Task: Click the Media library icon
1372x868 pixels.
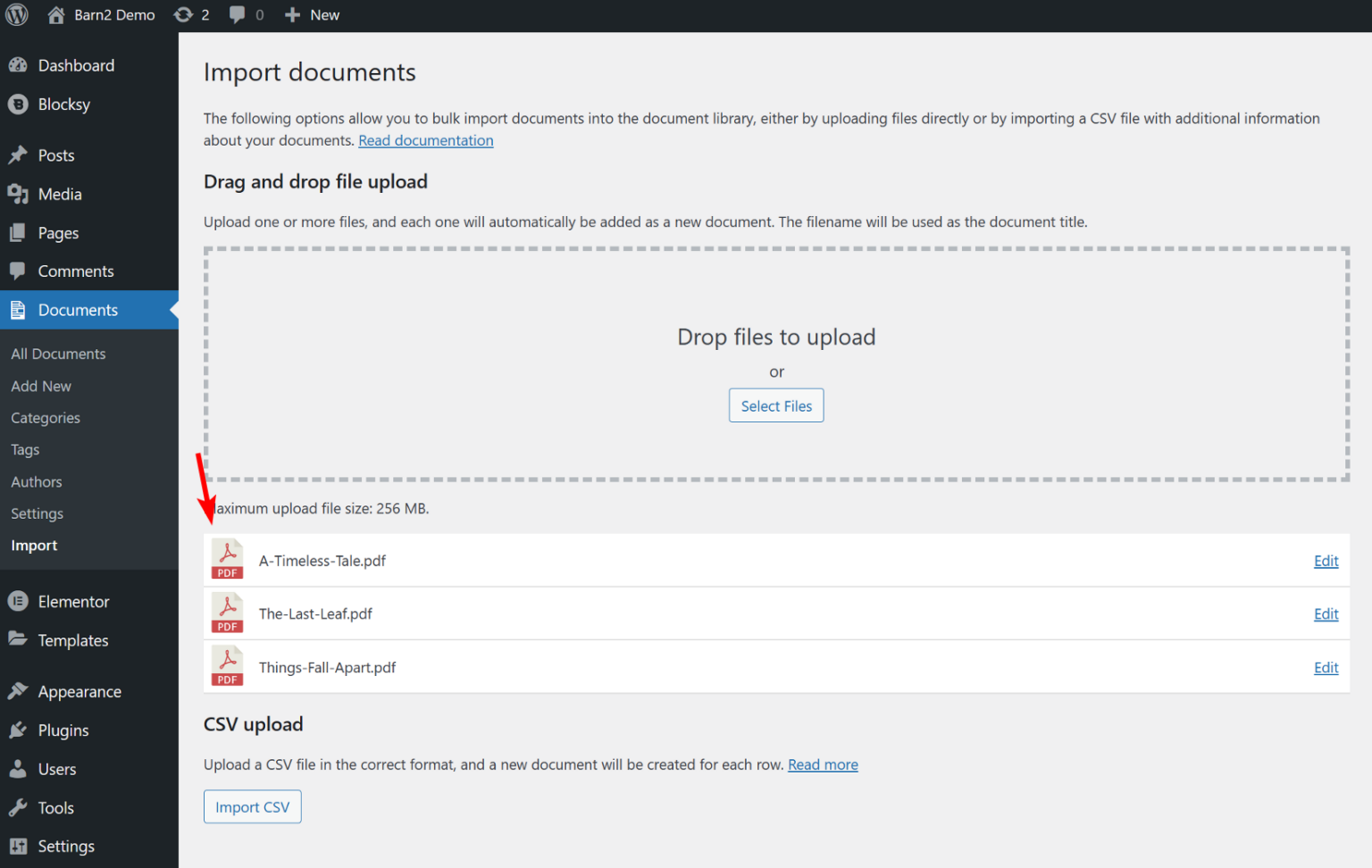Action: pyautogui.click(x=19, y=194)
